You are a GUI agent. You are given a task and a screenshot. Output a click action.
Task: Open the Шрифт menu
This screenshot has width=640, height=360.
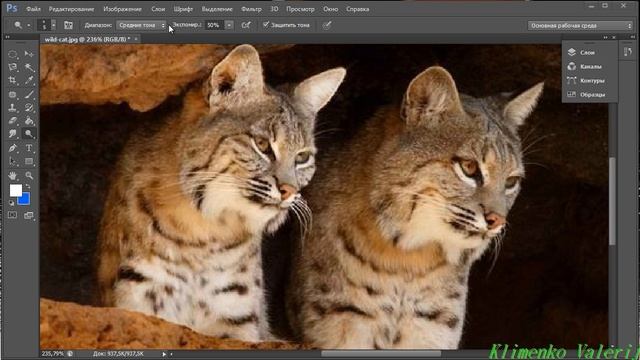pyautogui.click(x=183, y=9)
